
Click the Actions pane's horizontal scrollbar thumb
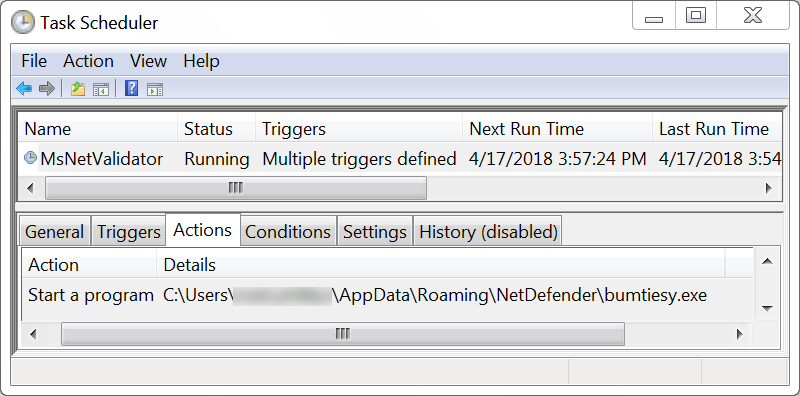(x=343, y=334)
